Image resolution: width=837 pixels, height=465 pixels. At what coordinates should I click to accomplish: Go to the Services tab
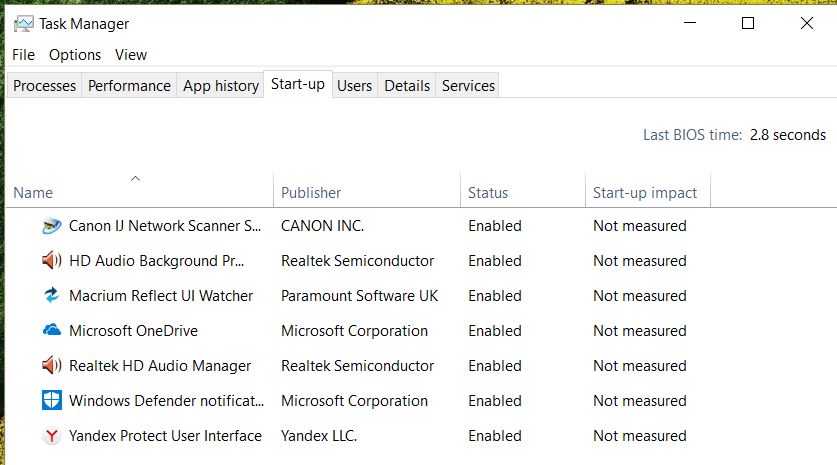(x=468, y=85)
